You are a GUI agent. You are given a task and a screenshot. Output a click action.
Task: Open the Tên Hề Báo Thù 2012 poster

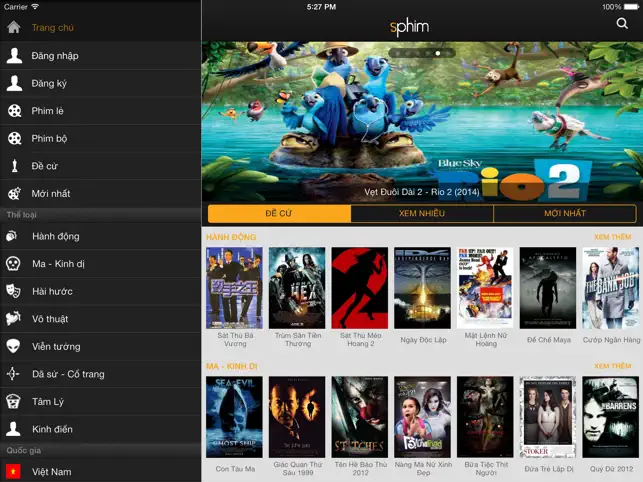pos(360,417)
